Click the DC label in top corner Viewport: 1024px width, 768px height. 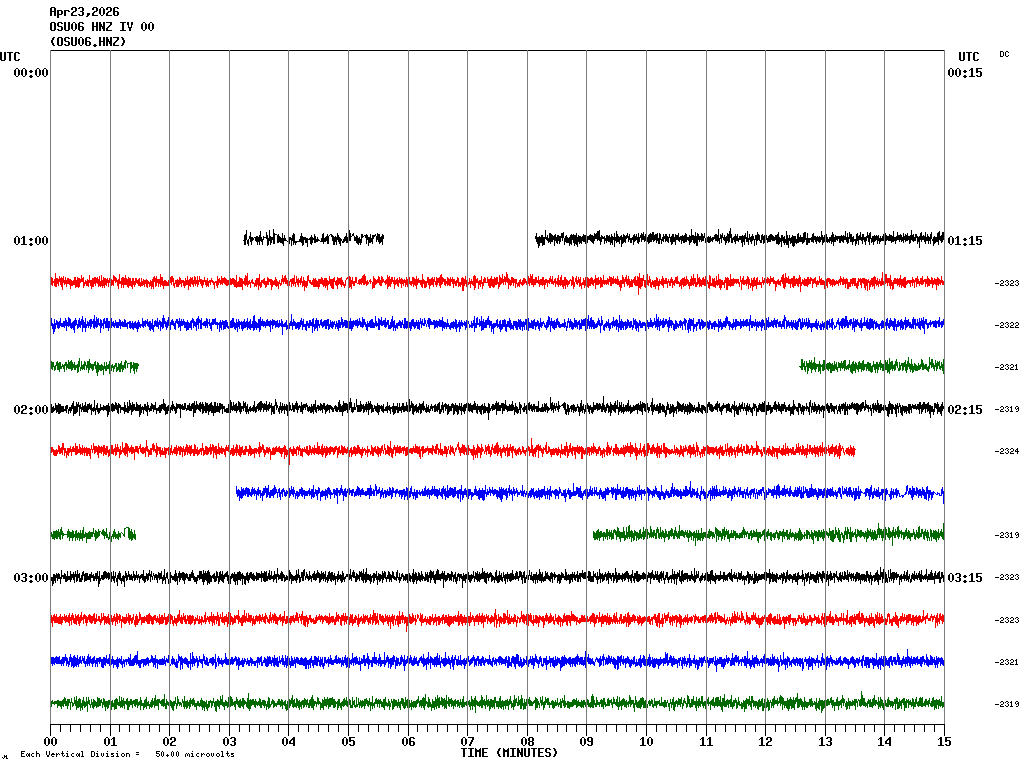pyautogui.click(x=1004, y=54)
